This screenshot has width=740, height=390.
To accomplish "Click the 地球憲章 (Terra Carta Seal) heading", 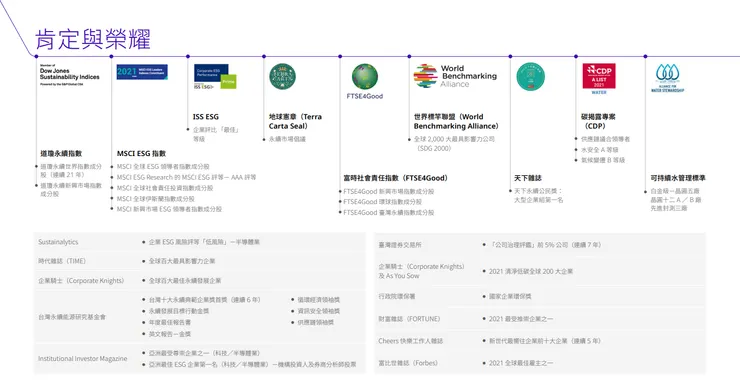I will 295,121.
